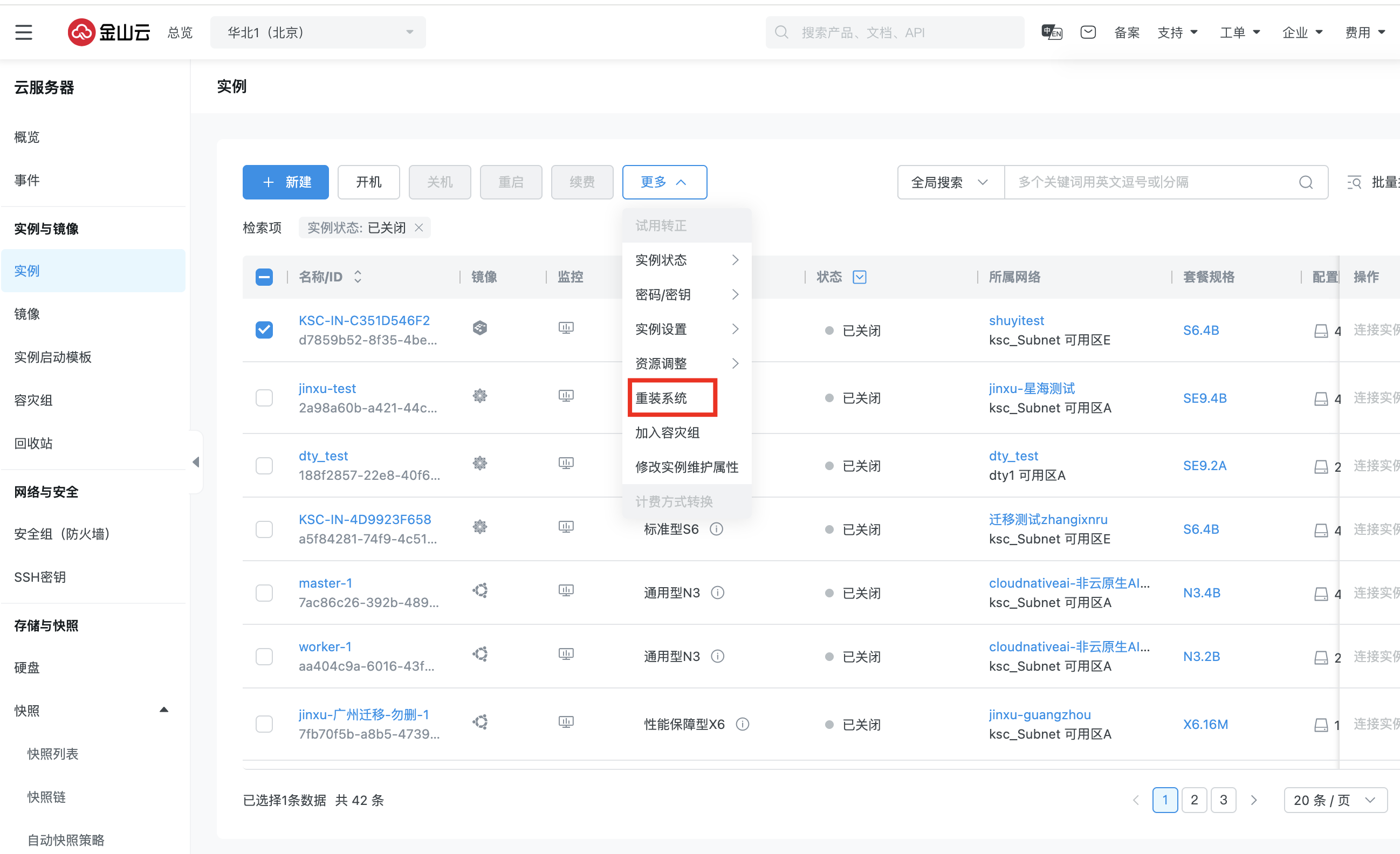1400x854 pixels.
Task: Click the language switch icon
Action: click(1051, 32)
